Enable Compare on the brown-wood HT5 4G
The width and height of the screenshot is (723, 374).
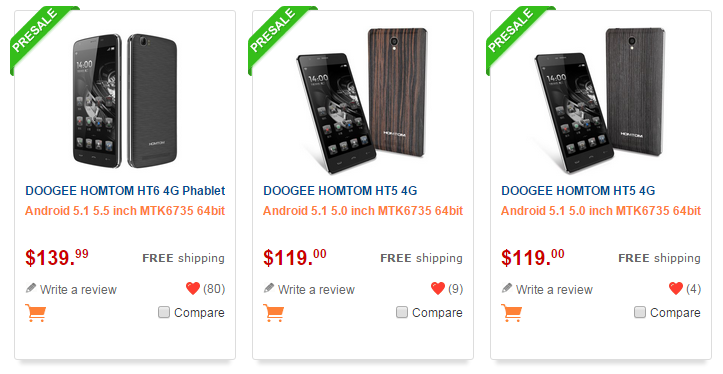point(402,312)
